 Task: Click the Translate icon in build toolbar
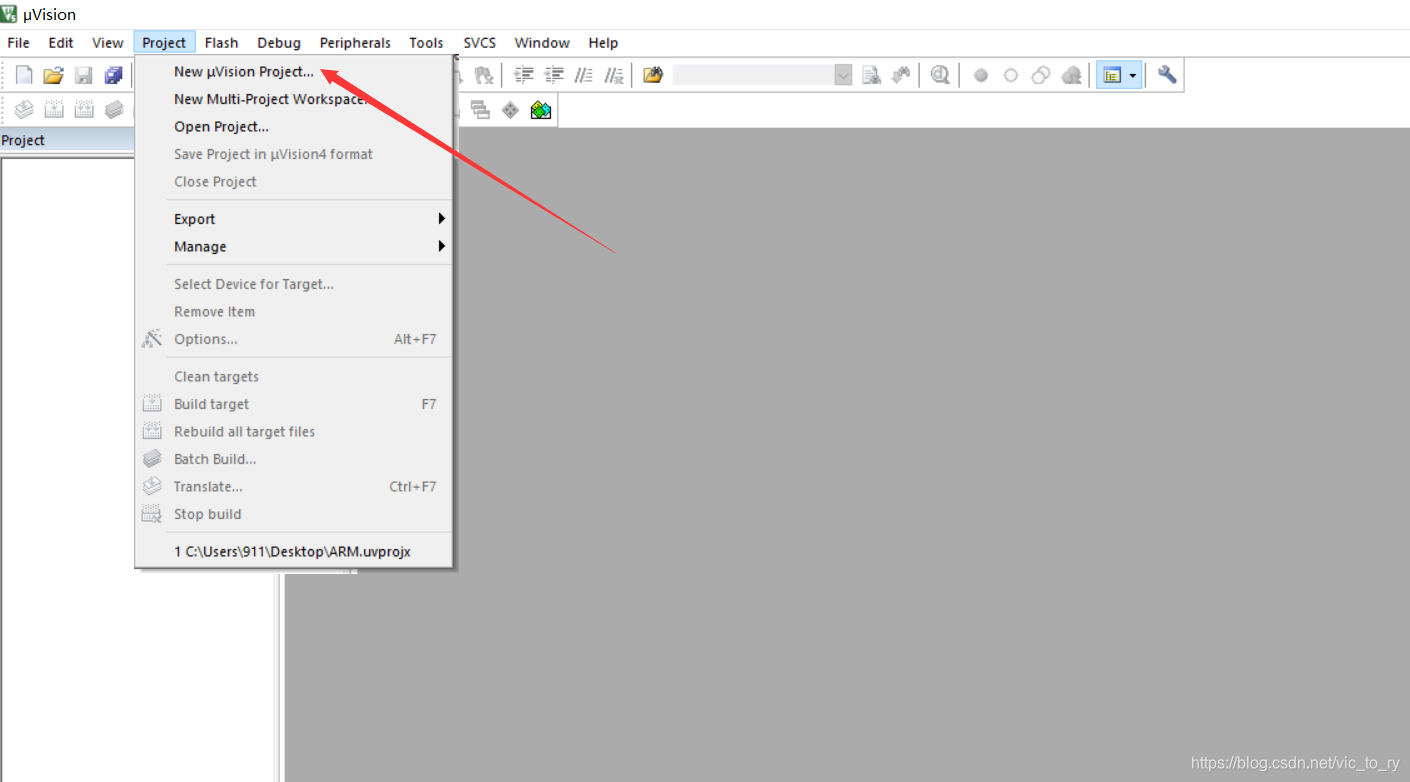tap(24, 110)
